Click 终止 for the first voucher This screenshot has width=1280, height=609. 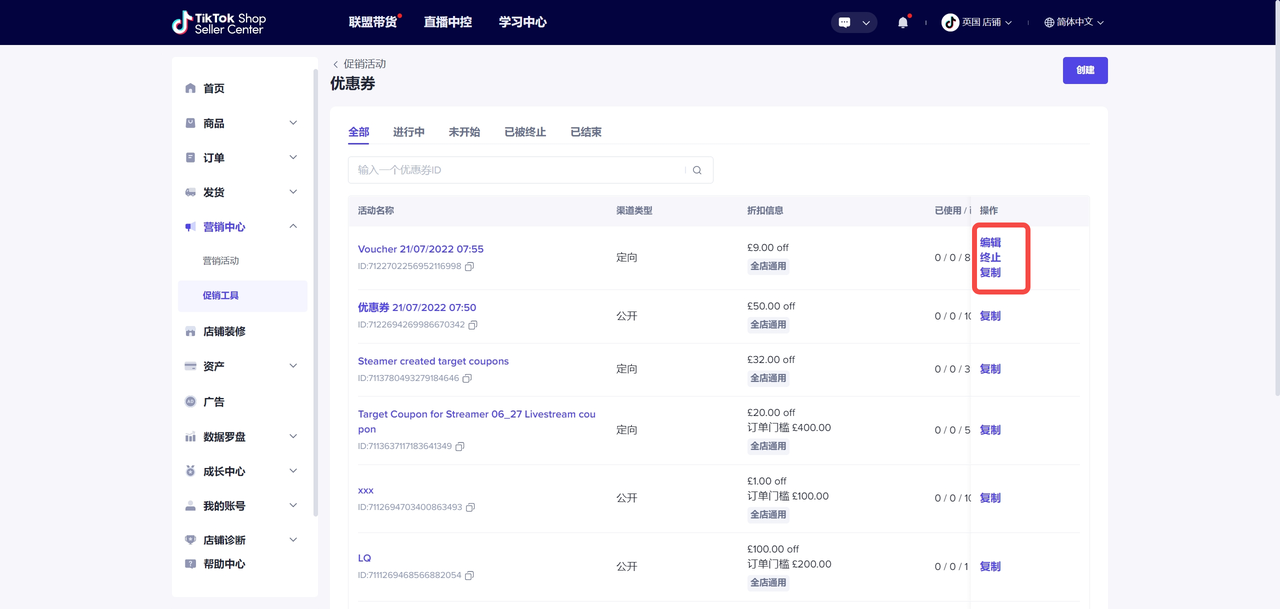[990, 258]
